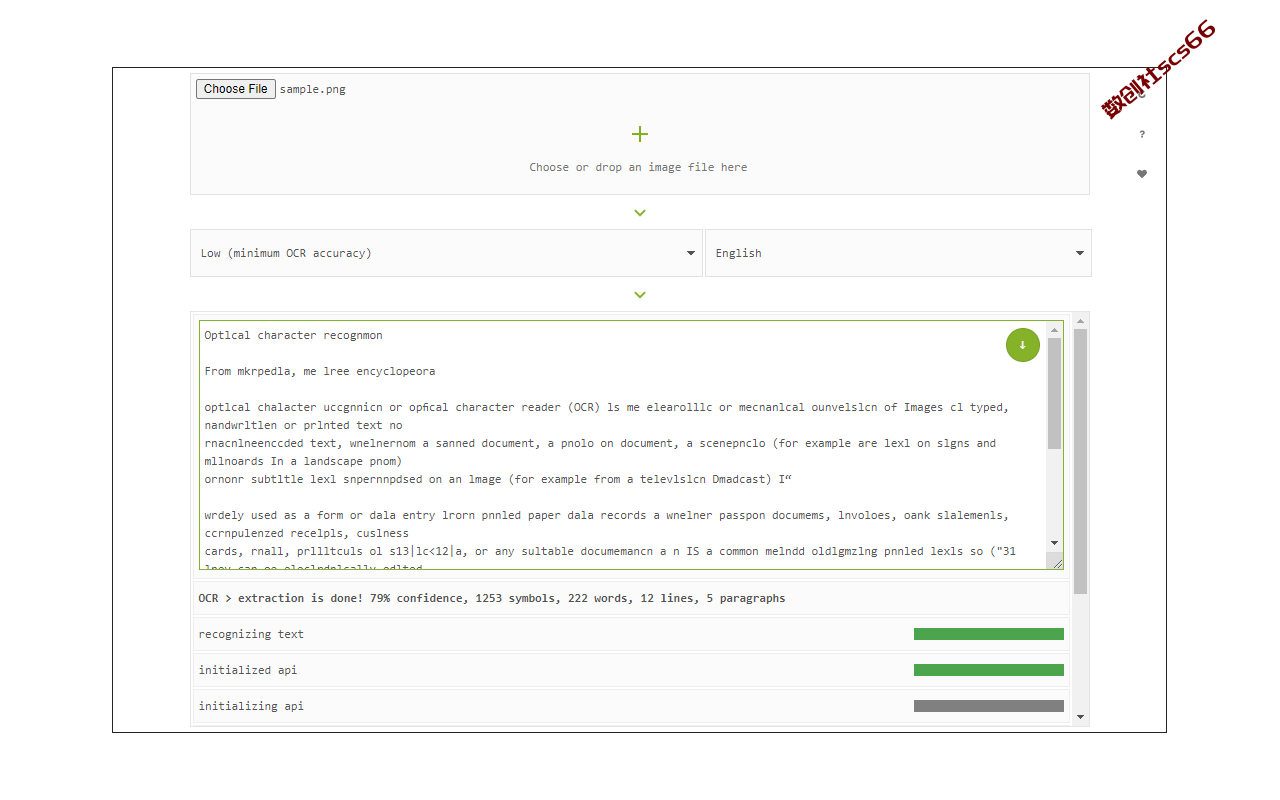Click the 'OCR > extraction is done!' status line
The height and width of the screenshot is (800, 1280).
click(492, 598)
